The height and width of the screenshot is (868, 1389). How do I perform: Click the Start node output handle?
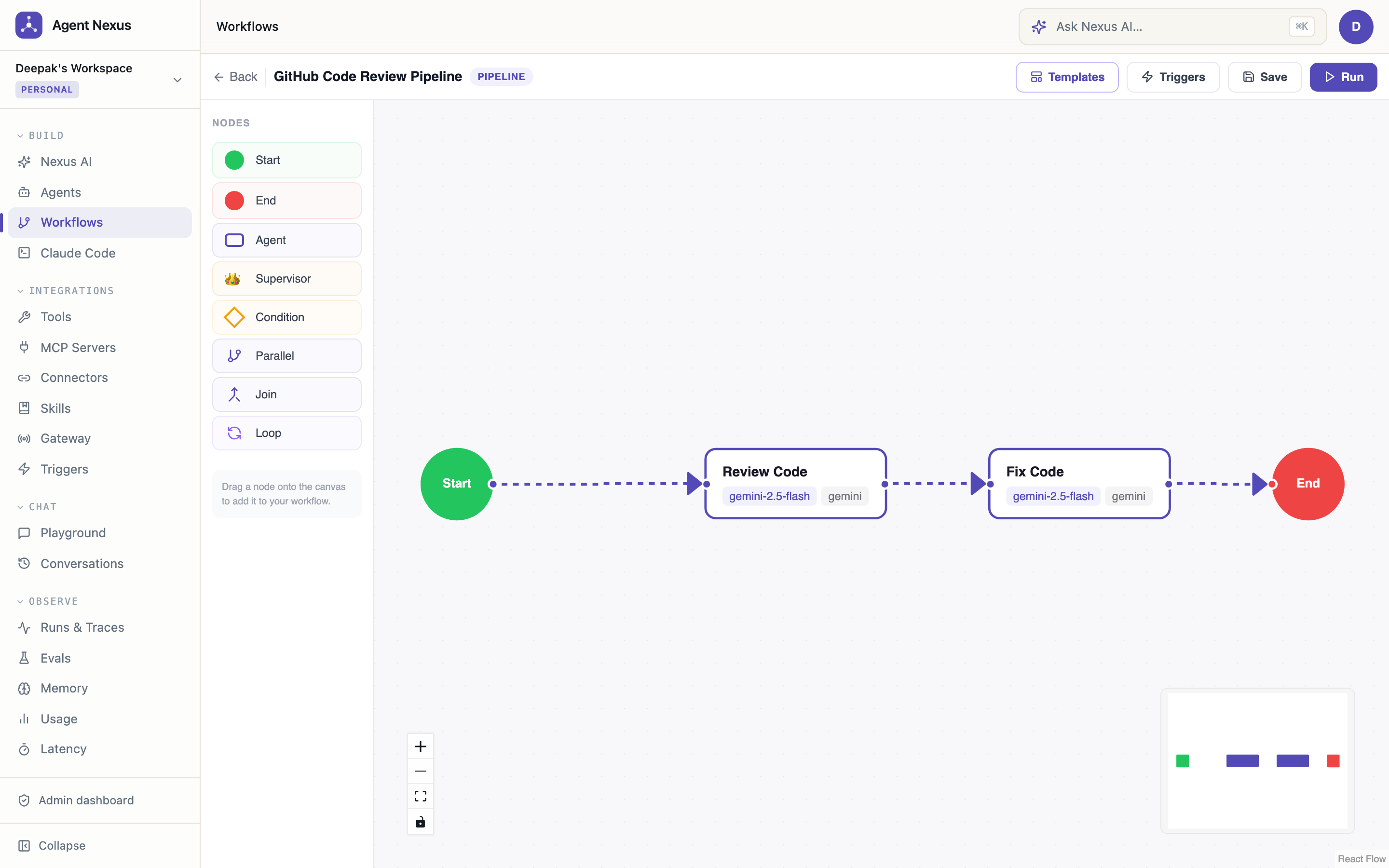492,484
